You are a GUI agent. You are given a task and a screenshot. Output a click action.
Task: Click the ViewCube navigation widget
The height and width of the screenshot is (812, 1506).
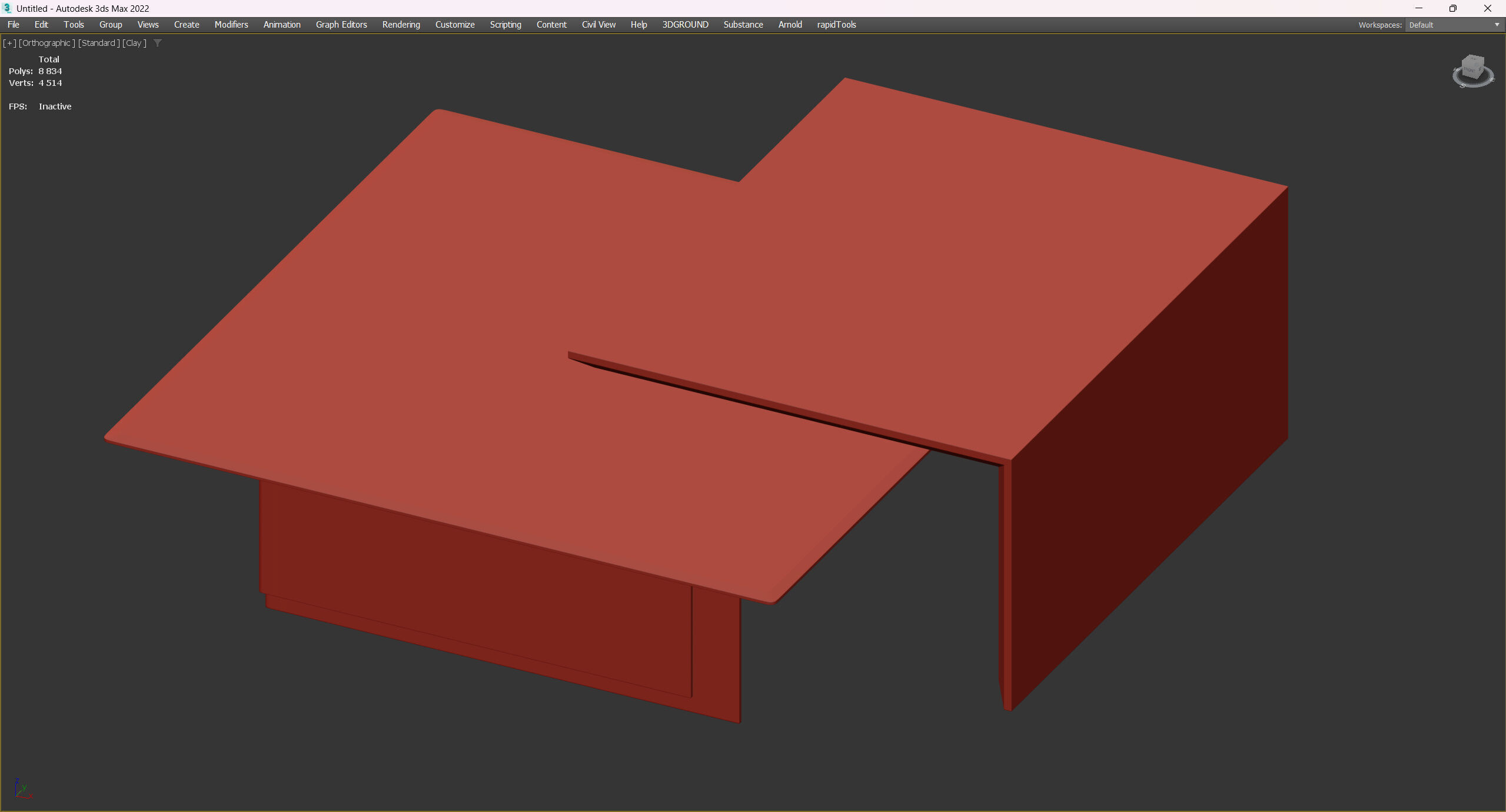point(1473,71)
